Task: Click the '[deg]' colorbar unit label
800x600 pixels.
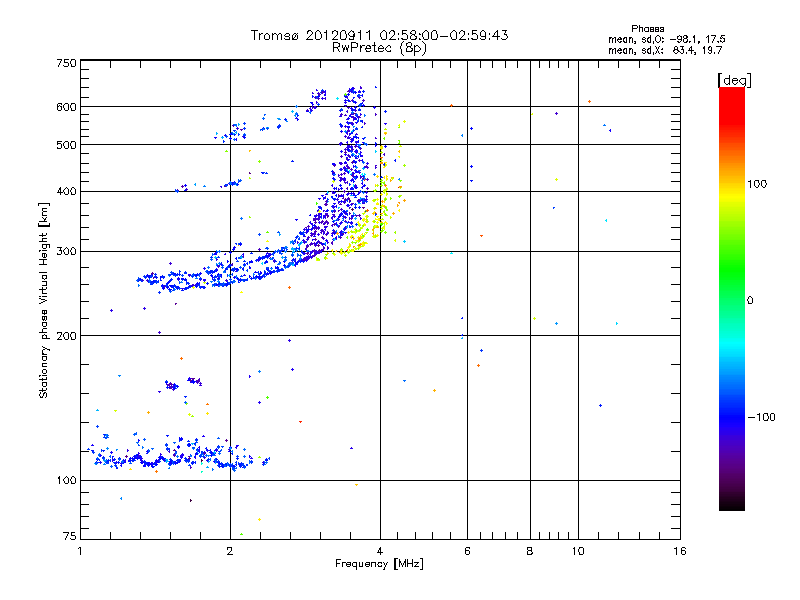Action: pyautogui.click(x=734, y=80)
